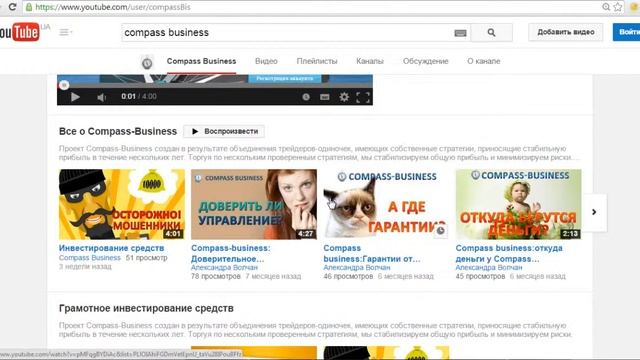640x360 pixels.
Task: Switch to the Плейлисты tab
Action: pyautogui.click(x=317, y=61)
